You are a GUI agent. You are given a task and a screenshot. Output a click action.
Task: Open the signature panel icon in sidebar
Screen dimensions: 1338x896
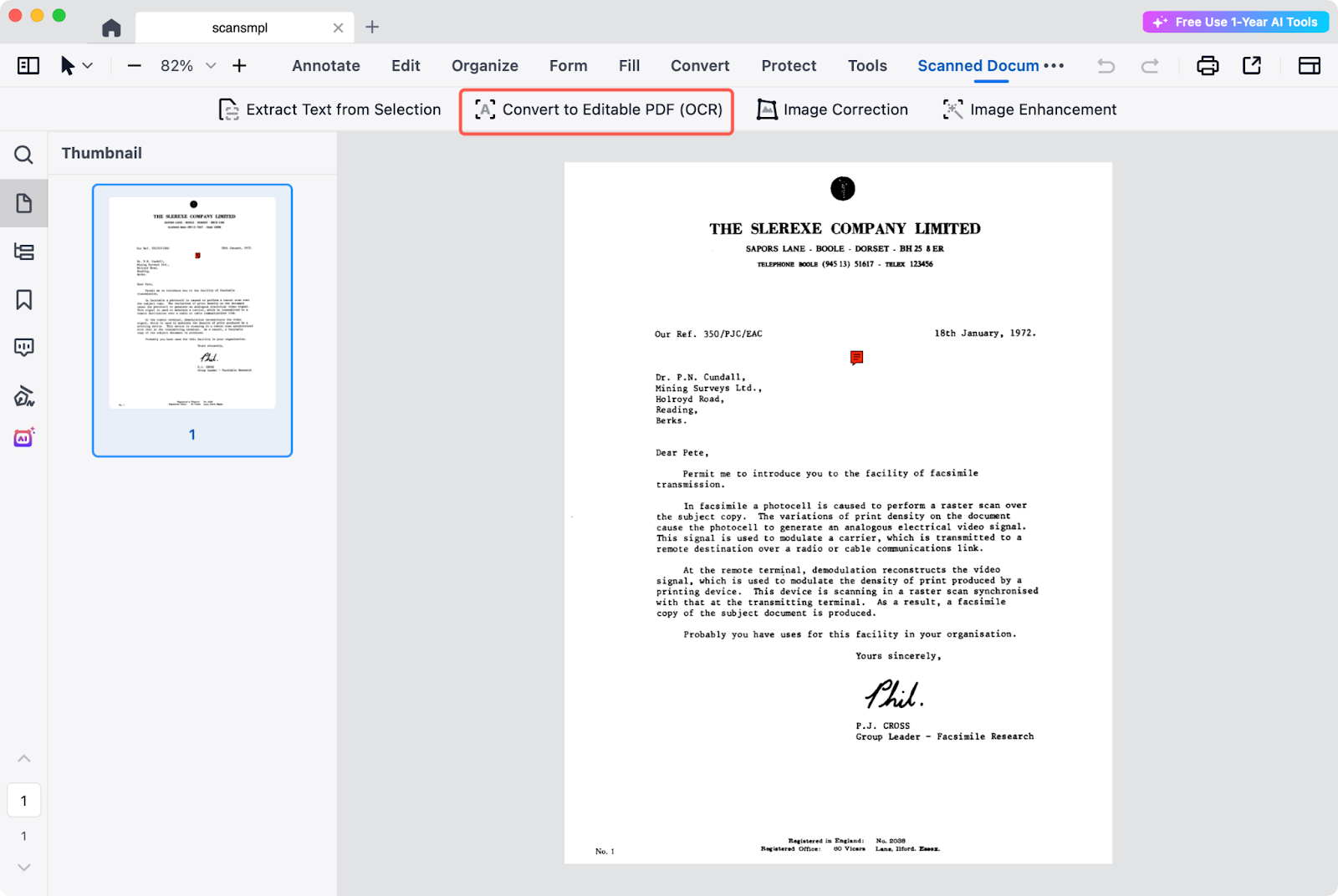pyautogui.click(x=23, y=395)
